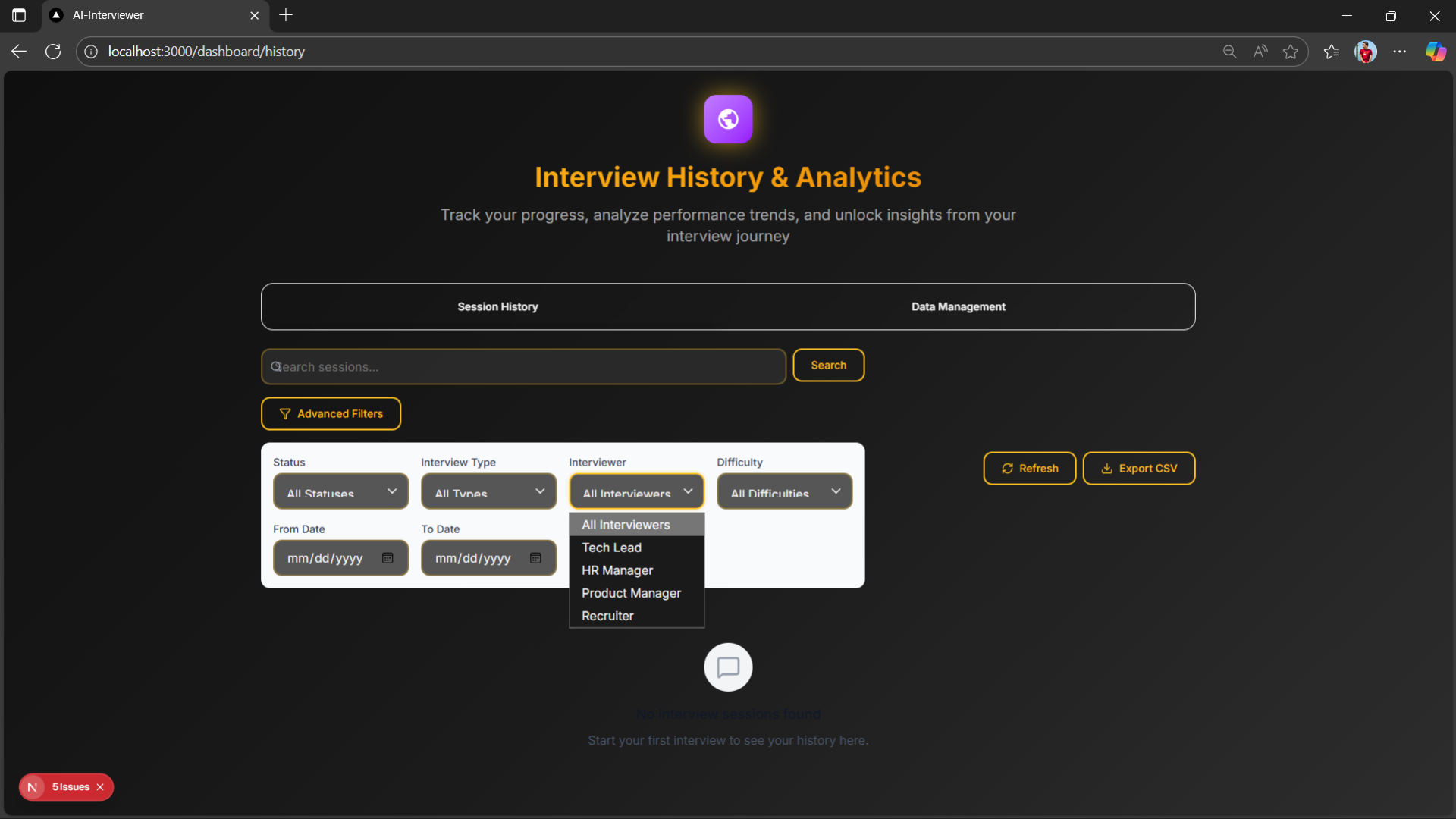Expand the Status All Statuses dropdown
1456x819 pixels.
340,491
